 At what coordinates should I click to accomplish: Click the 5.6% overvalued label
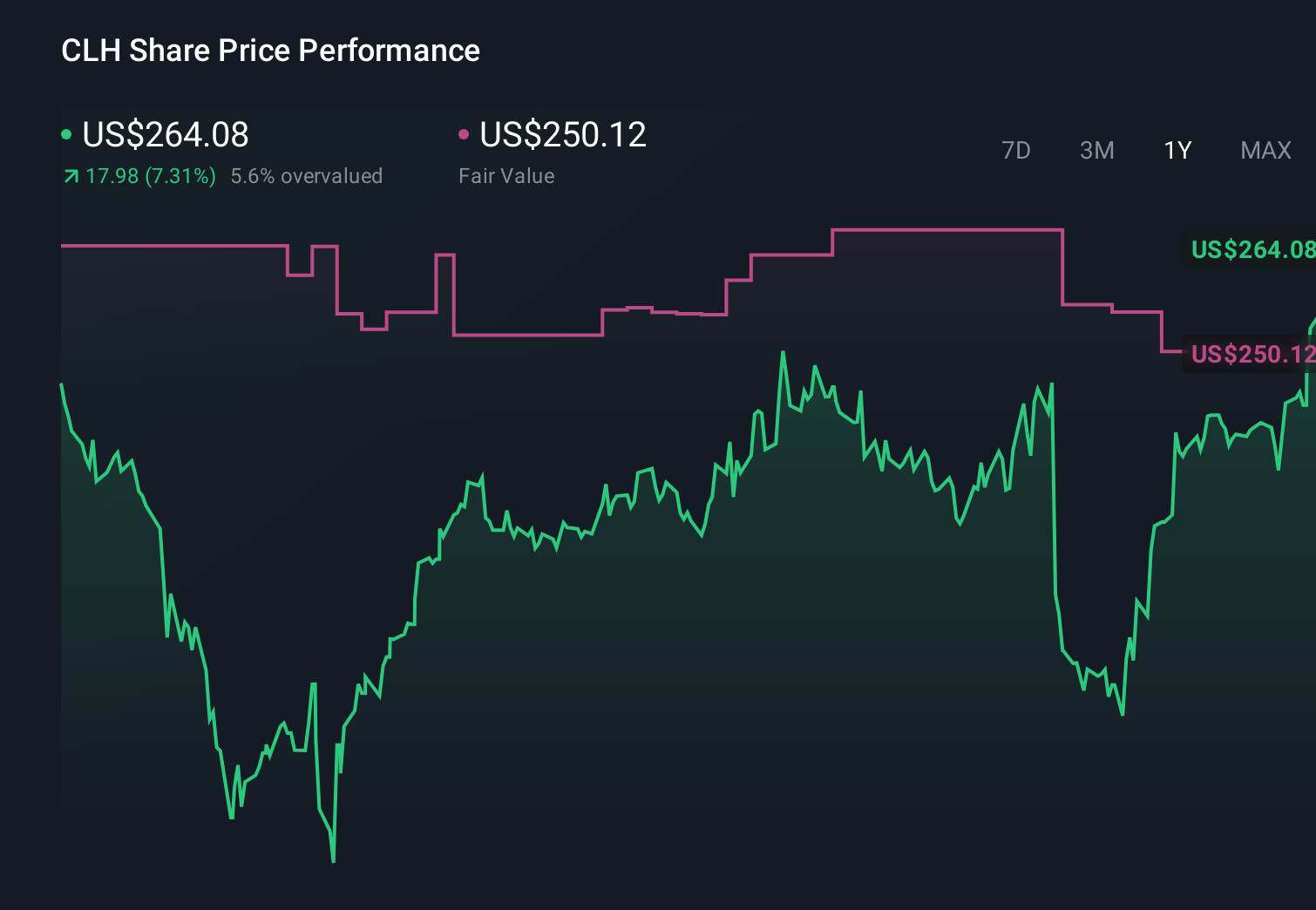[x=307, y=175]
